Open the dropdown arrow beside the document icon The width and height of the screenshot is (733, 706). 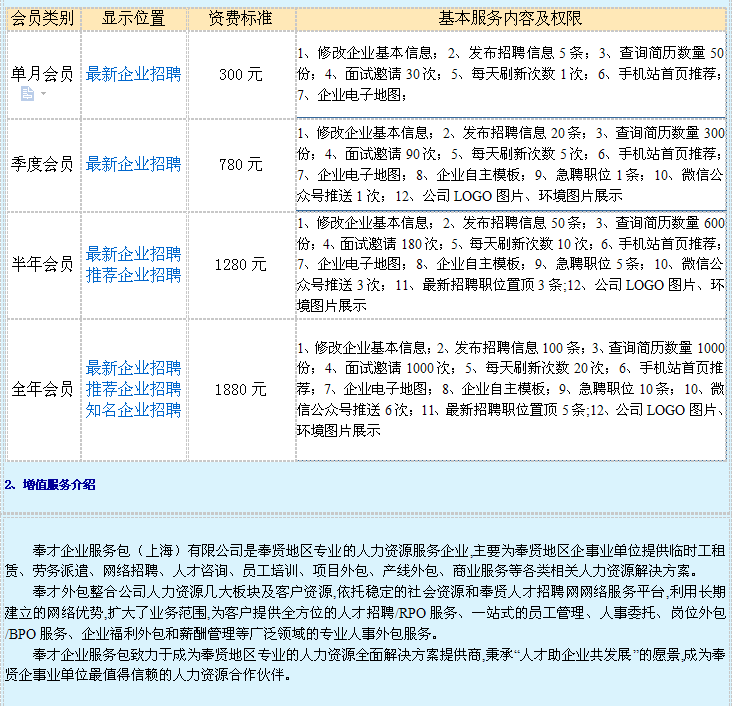pyautogui.click(x=43, y=94)
